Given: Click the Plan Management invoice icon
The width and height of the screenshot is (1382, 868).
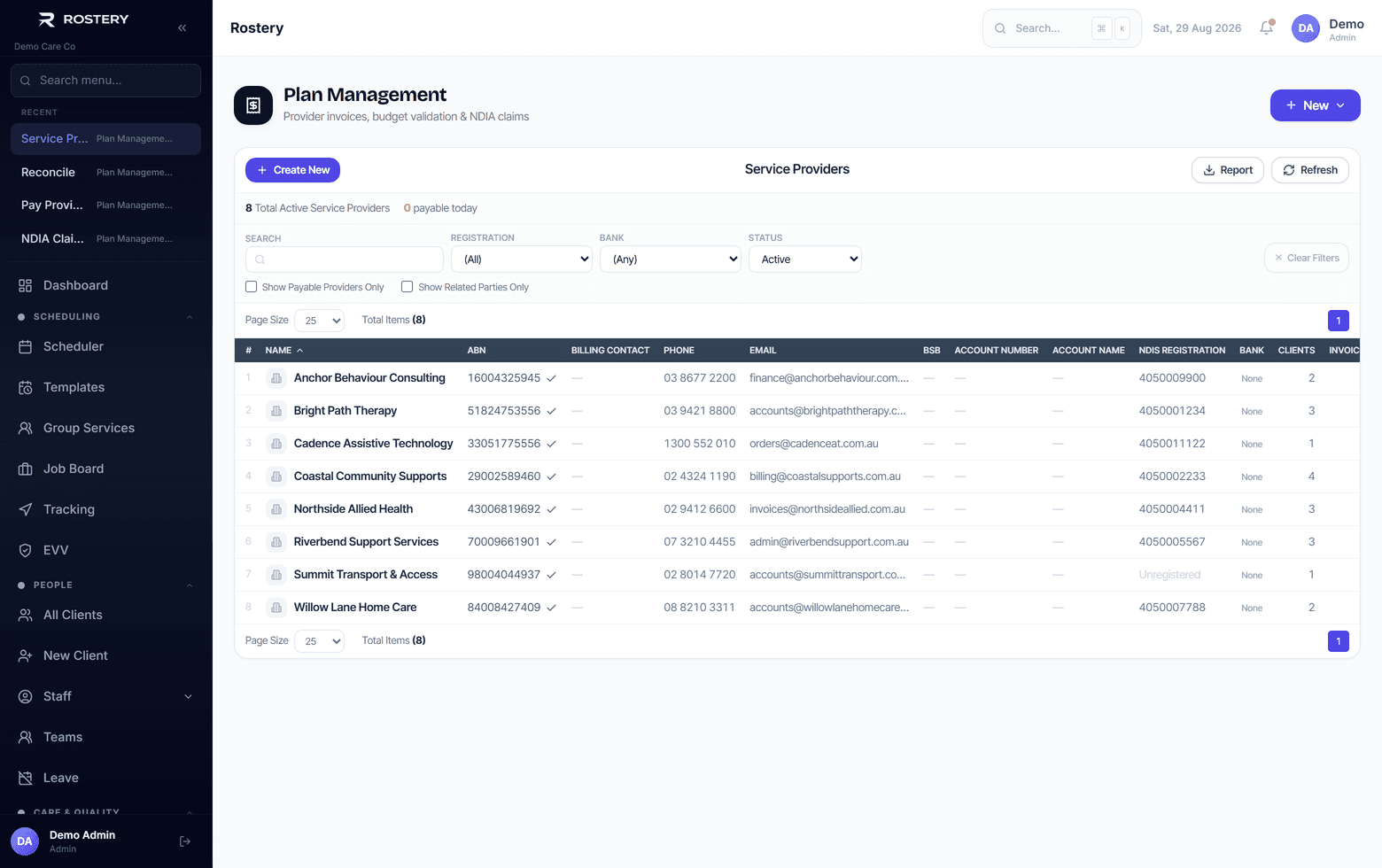Looking at the screenshot, I should (x=253, y=105).
